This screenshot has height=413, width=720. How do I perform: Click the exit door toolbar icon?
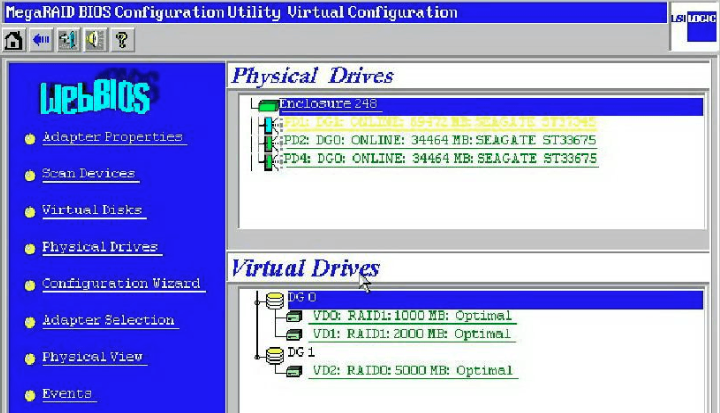click(x=68, y=40)
